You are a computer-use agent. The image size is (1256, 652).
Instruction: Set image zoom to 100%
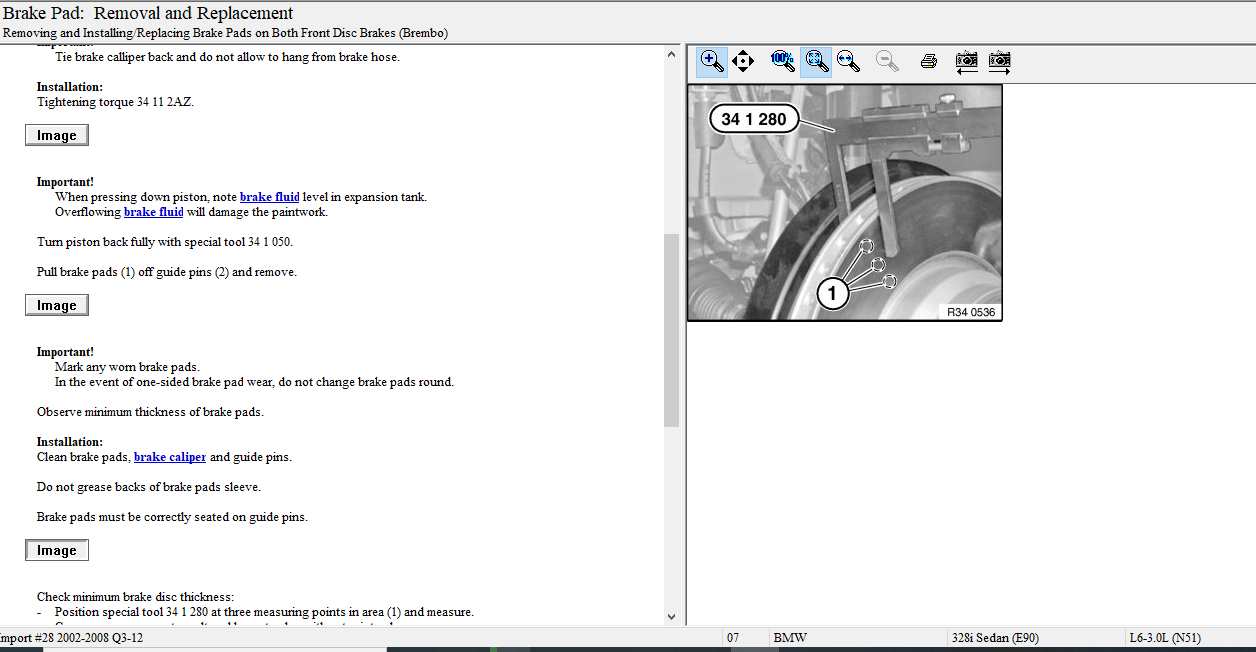click(x=783, y=61)
